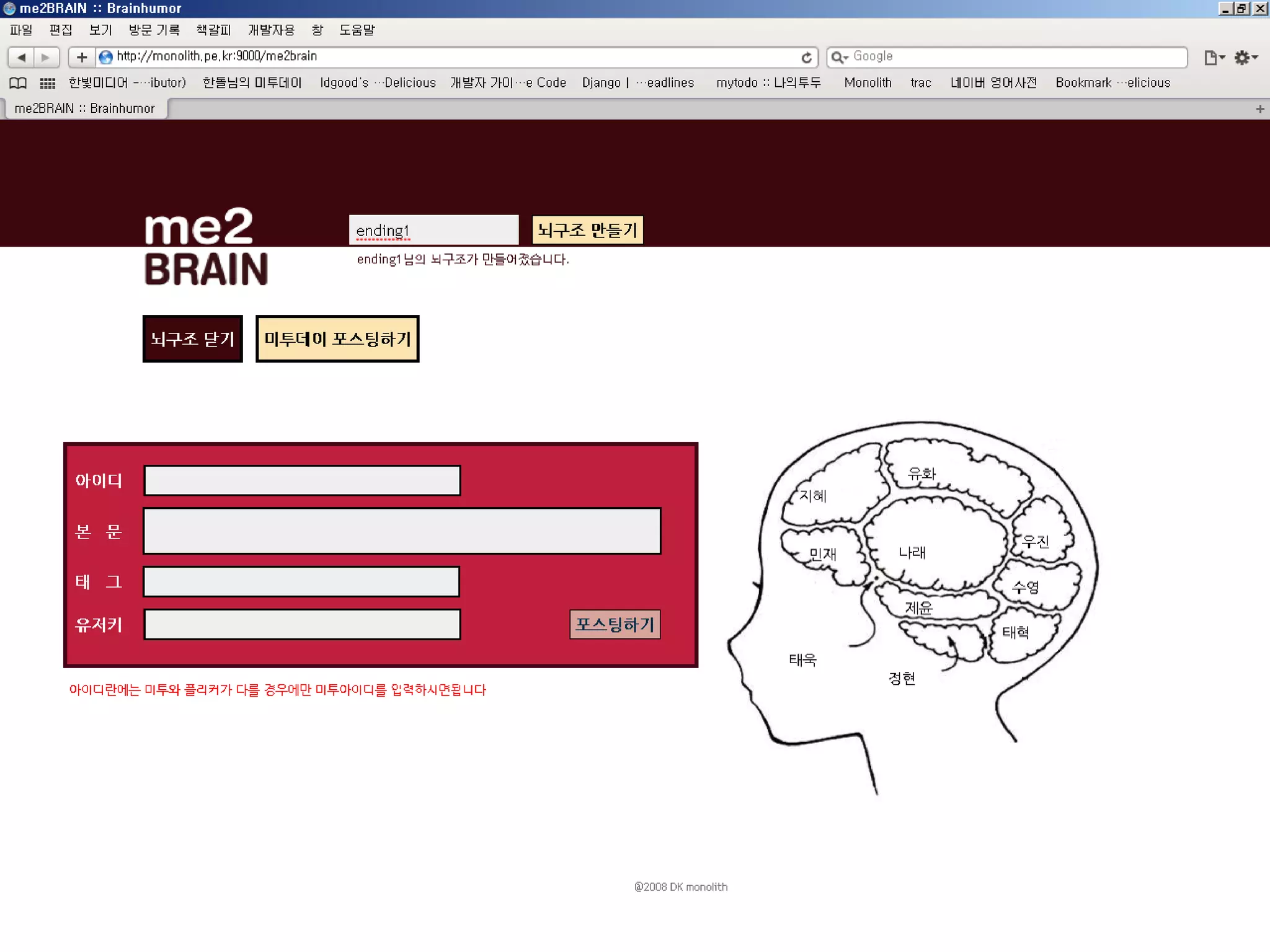Open the Django deadlines bookmark
Viewport: 1270px width, 952px height.
[637, 83]
